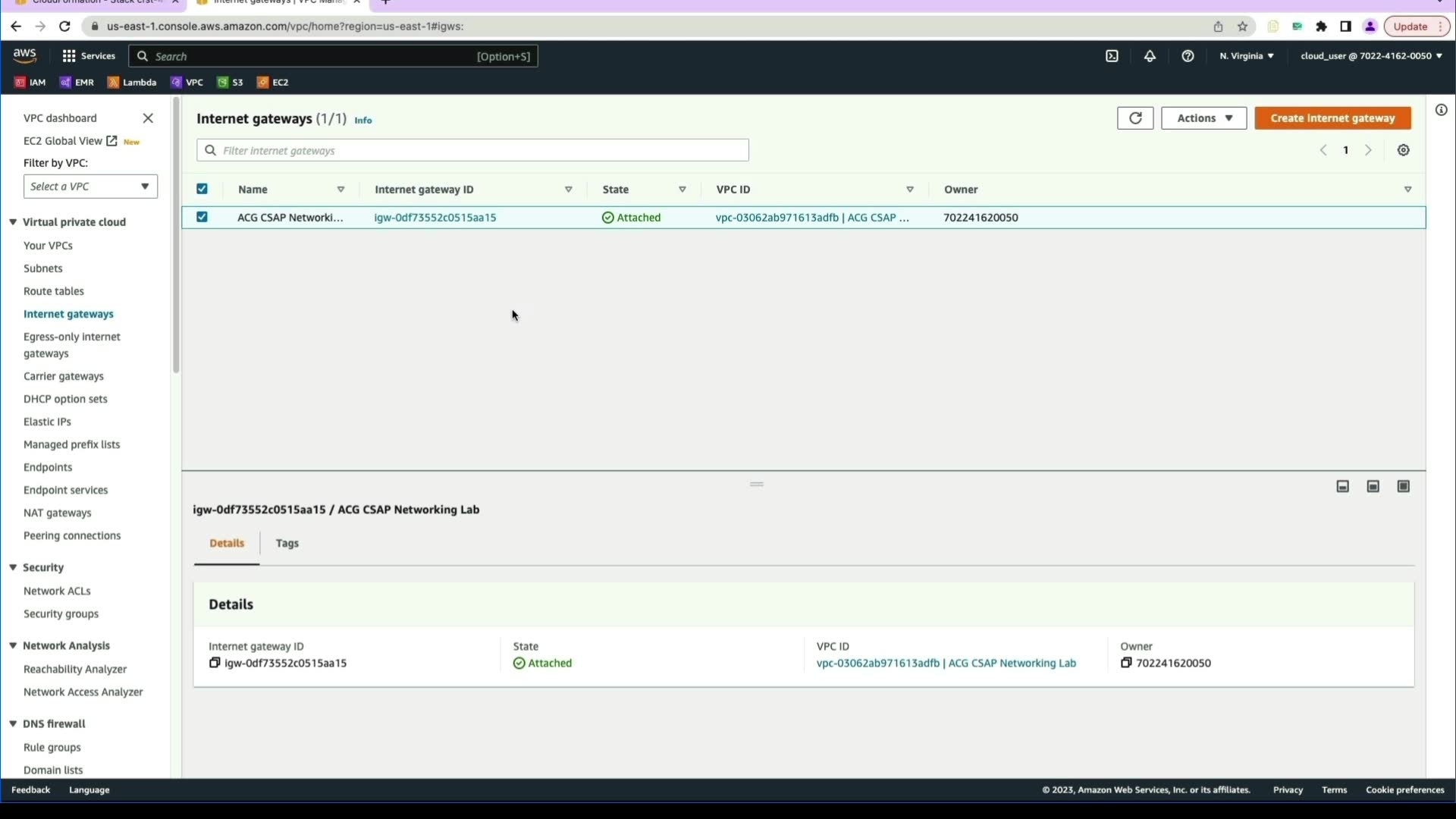
Task: Open the Select a VPC filter dropdown
Action: click(x=90, y=187)
